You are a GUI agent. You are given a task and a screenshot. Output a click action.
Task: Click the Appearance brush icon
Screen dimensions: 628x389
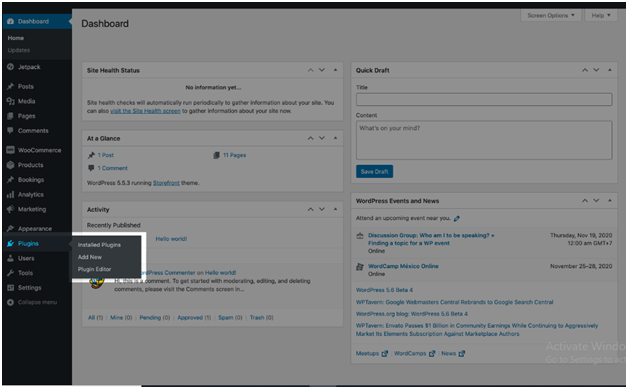click(10, 228)
